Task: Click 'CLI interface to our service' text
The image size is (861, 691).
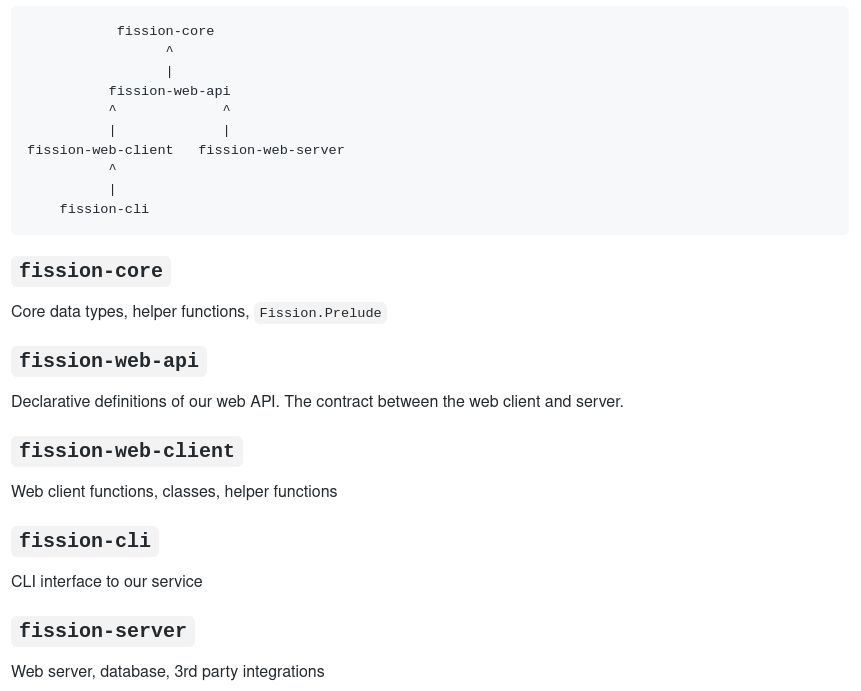Action: (107, 582)
